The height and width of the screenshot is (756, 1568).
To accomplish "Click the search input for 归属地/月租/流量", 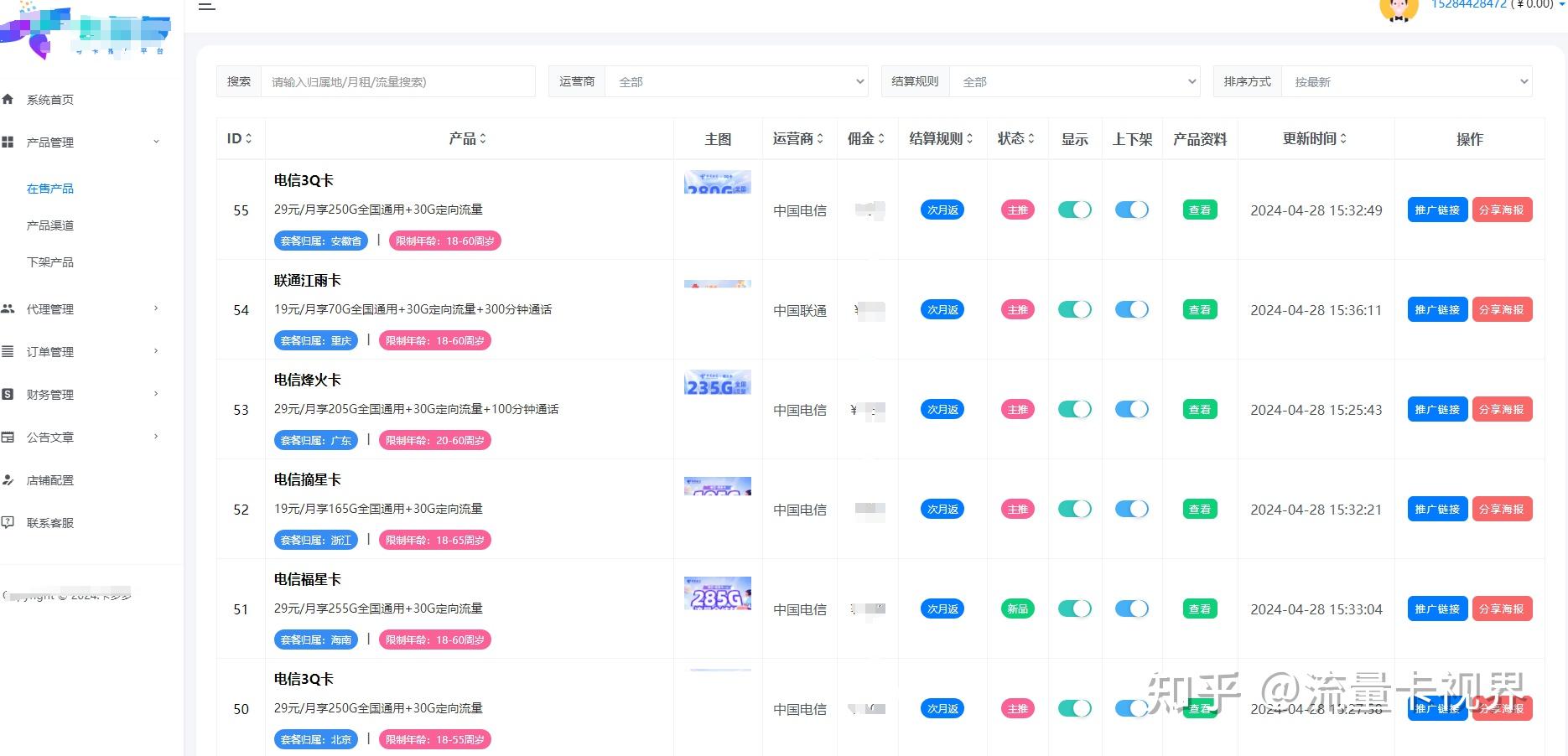I will coord(398,81).
